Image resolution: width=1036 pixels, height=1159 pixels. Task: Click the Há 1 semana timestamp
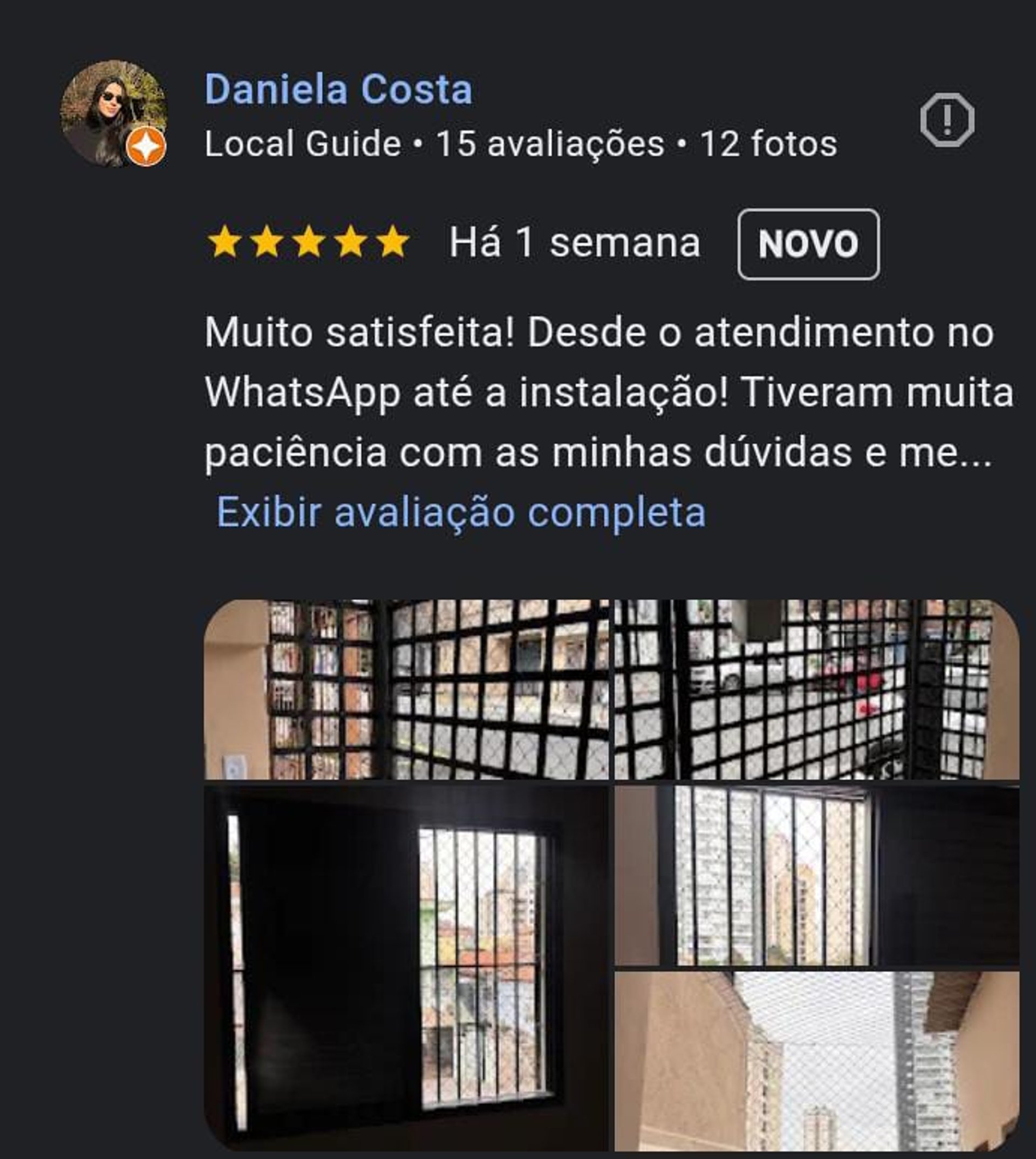(574, 243)
